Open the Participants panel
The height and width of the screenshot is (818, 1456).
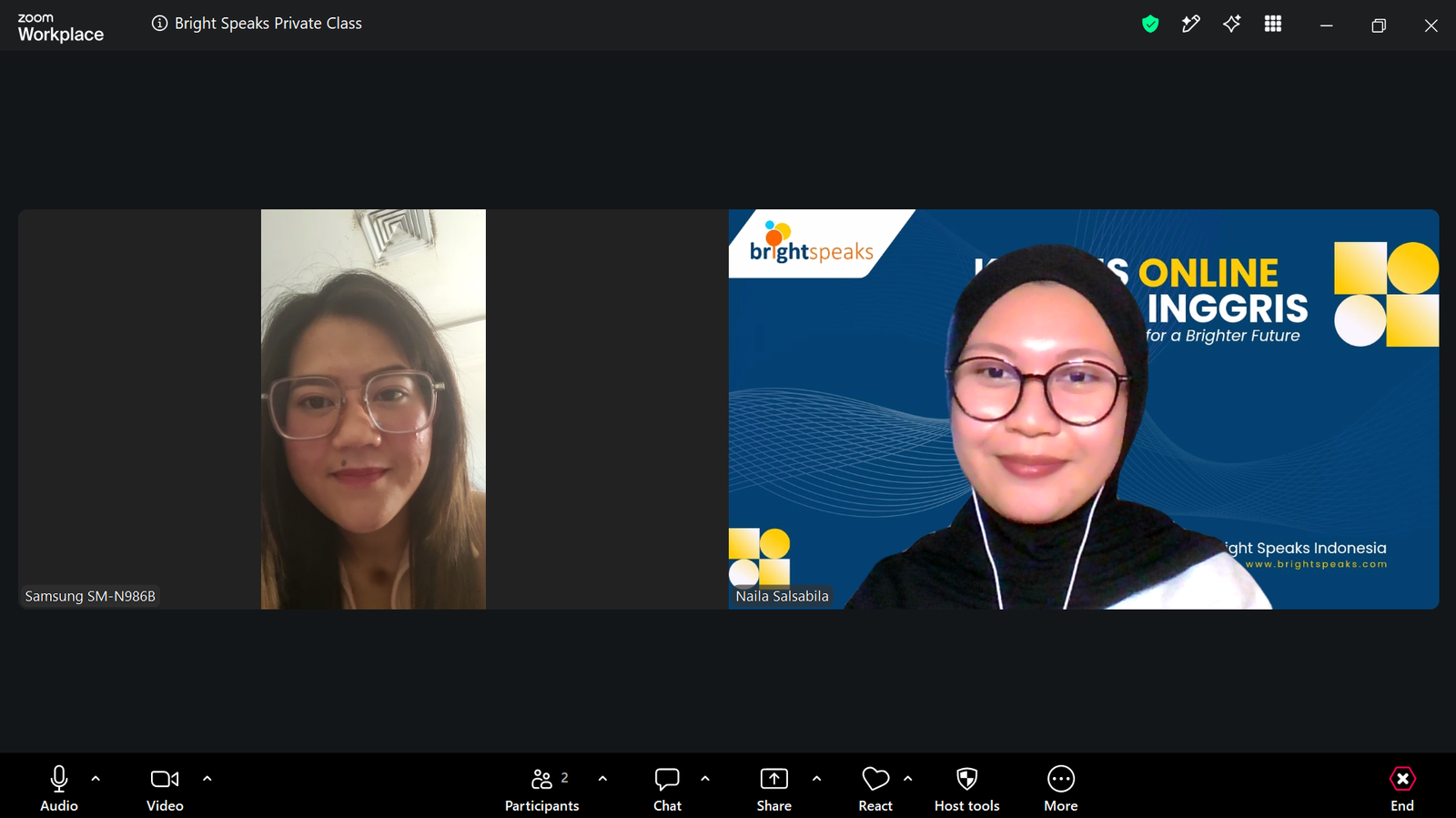coord(542,788)
